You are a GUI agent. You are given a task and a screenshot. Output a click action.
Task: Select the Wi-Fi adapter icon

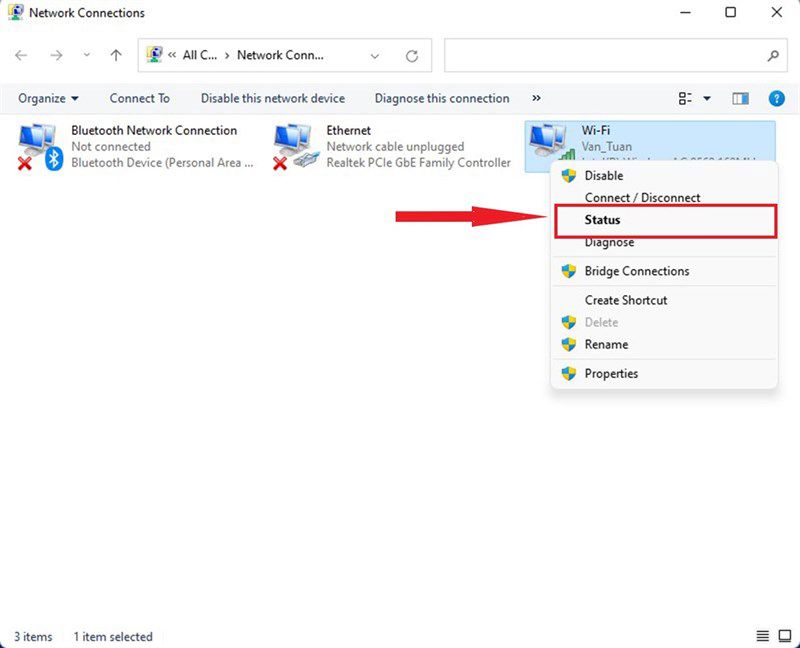pyautogui.click(x=552, y=143)
